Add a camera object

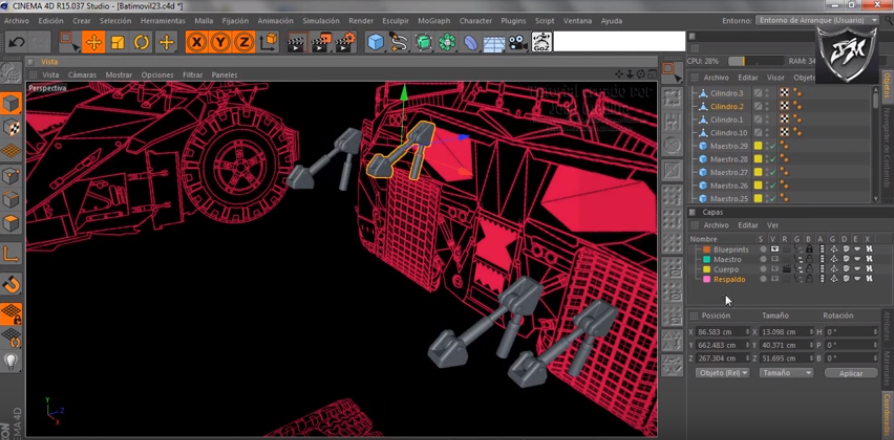pyautogui.click(x=518, y=43)
